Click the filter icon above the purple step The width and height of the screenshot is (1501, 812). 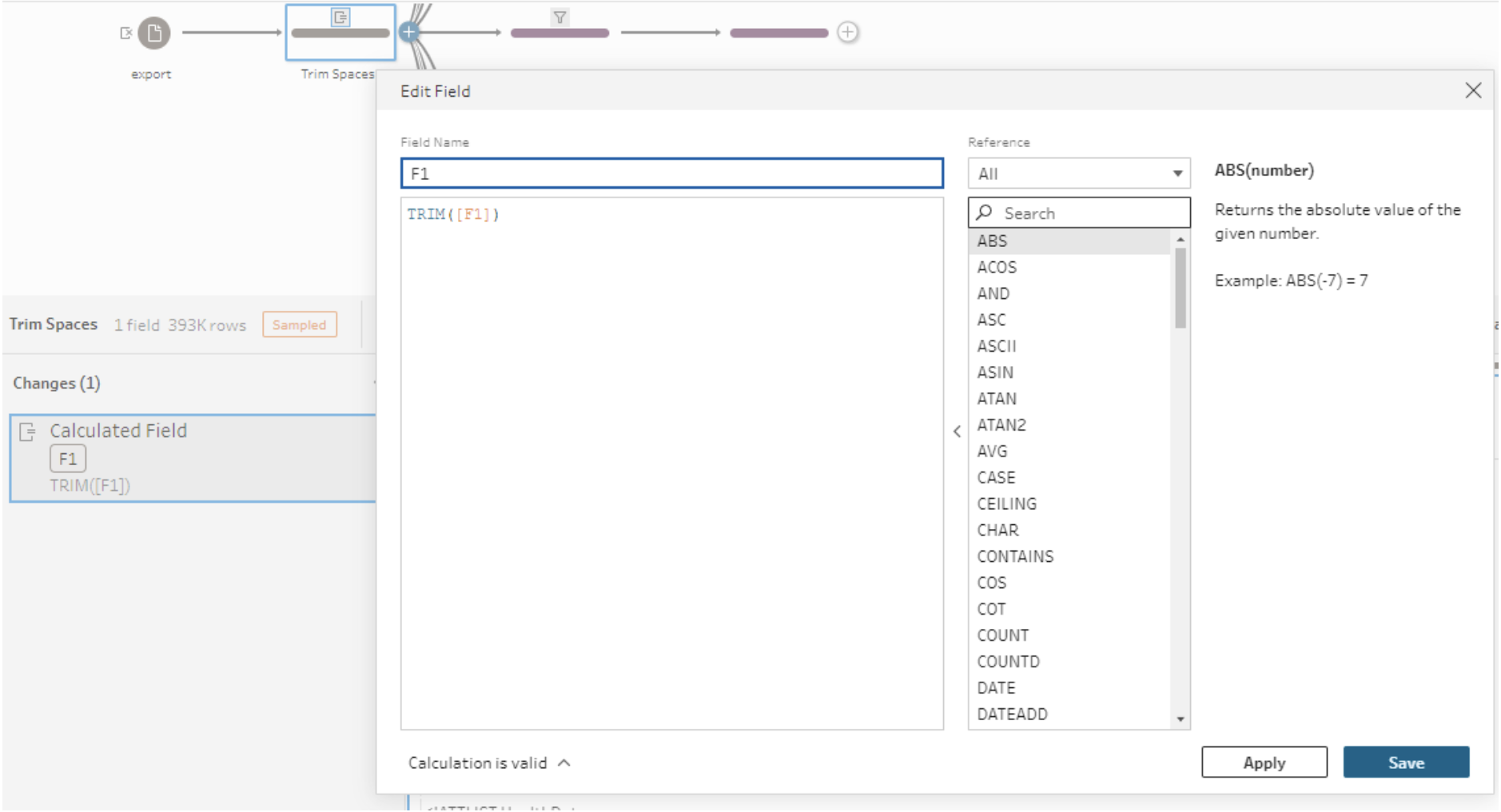(559, 17)
